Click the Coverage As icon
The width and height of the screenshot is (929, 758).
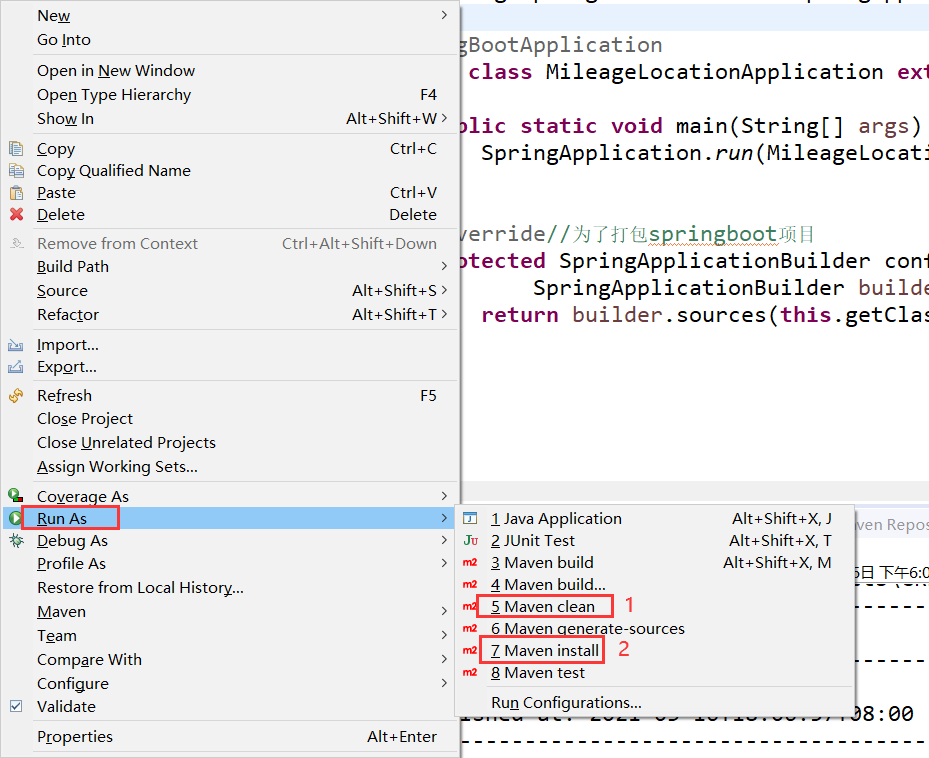click(16, 496)
